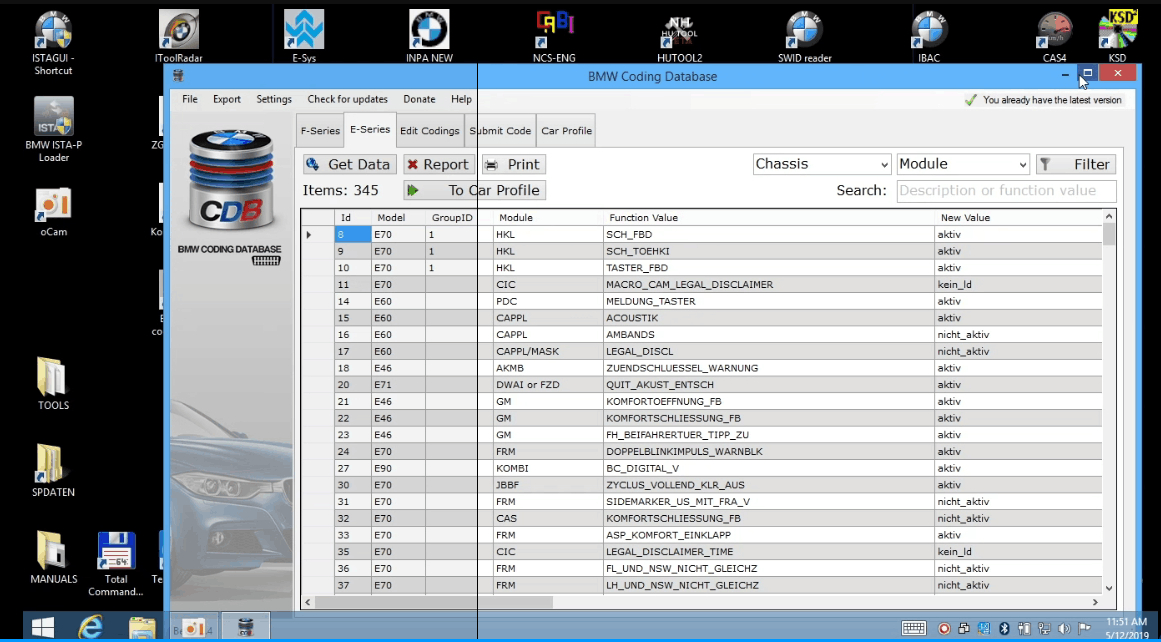Expand the Module dropdown
This screenshot has height=642, width=1161.
[963, 164]
